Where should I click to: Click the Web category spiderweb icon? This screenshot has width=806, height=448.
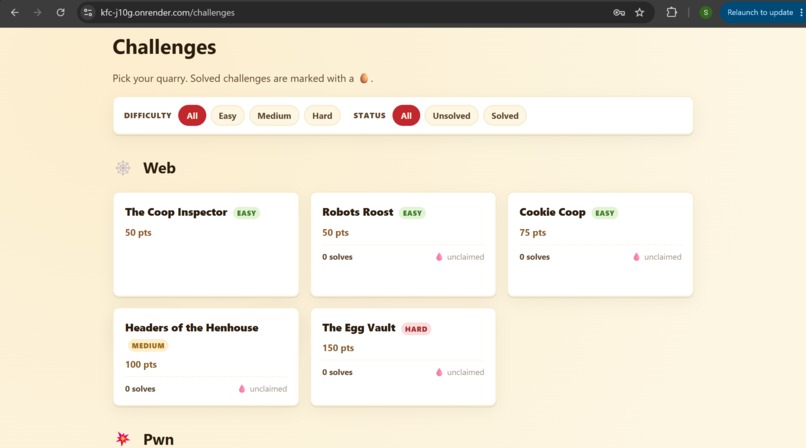tap(123, 167)
